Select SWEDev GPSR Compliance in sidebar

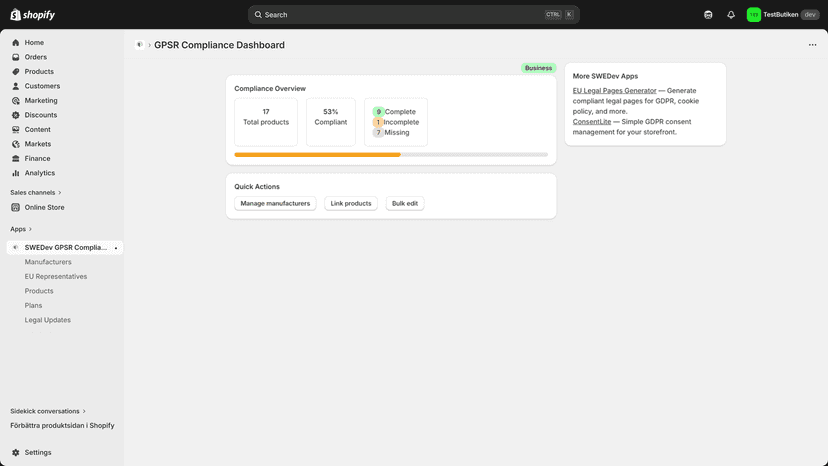point(65,247)
